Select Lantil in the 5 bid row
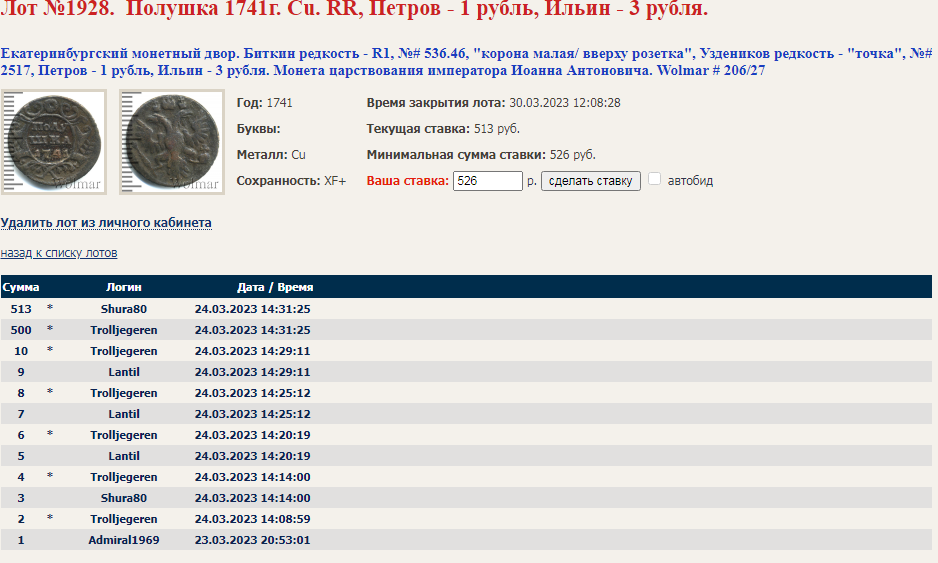 tap(124, 456)
